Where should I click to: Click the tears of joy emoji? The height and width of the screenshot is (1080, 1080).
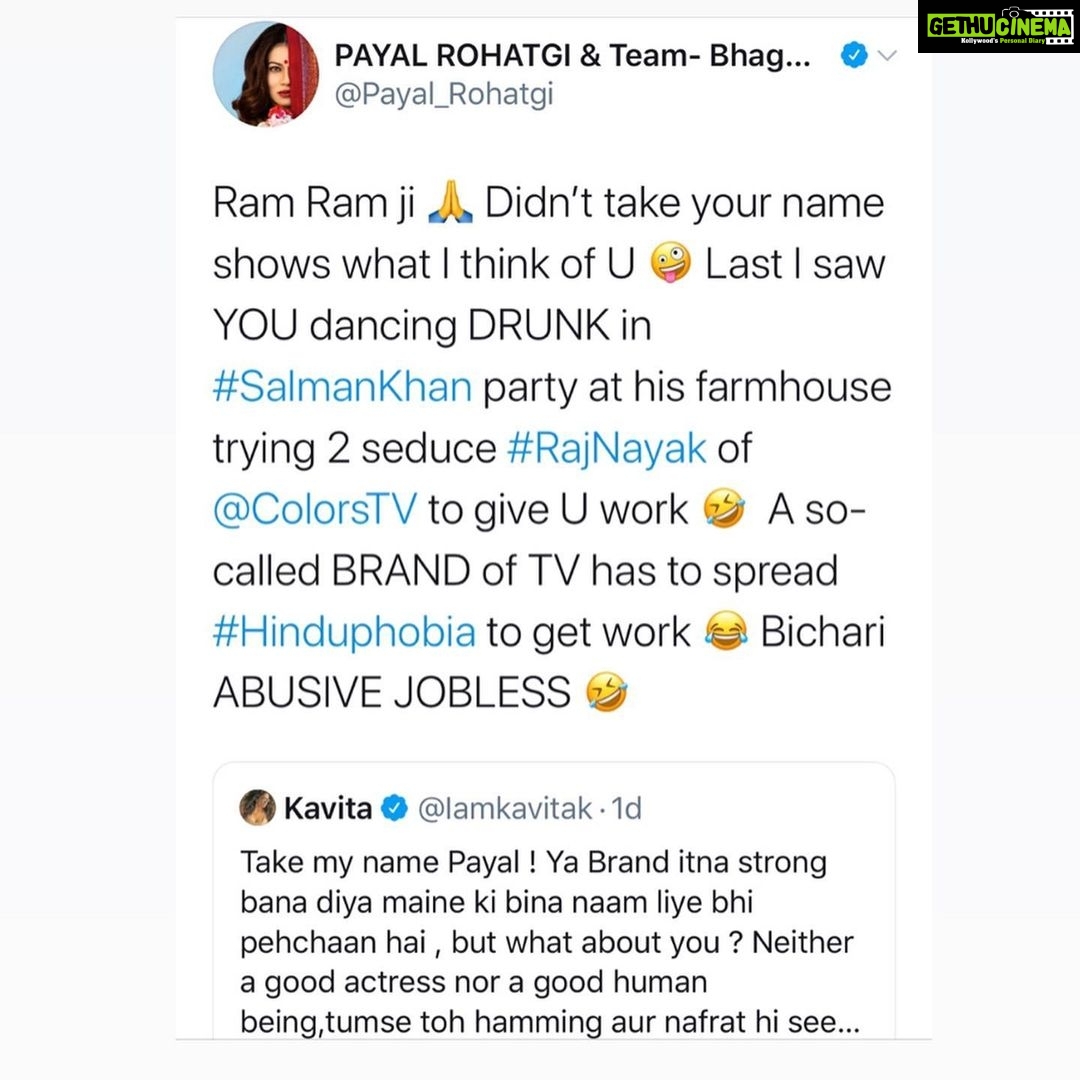726,632
